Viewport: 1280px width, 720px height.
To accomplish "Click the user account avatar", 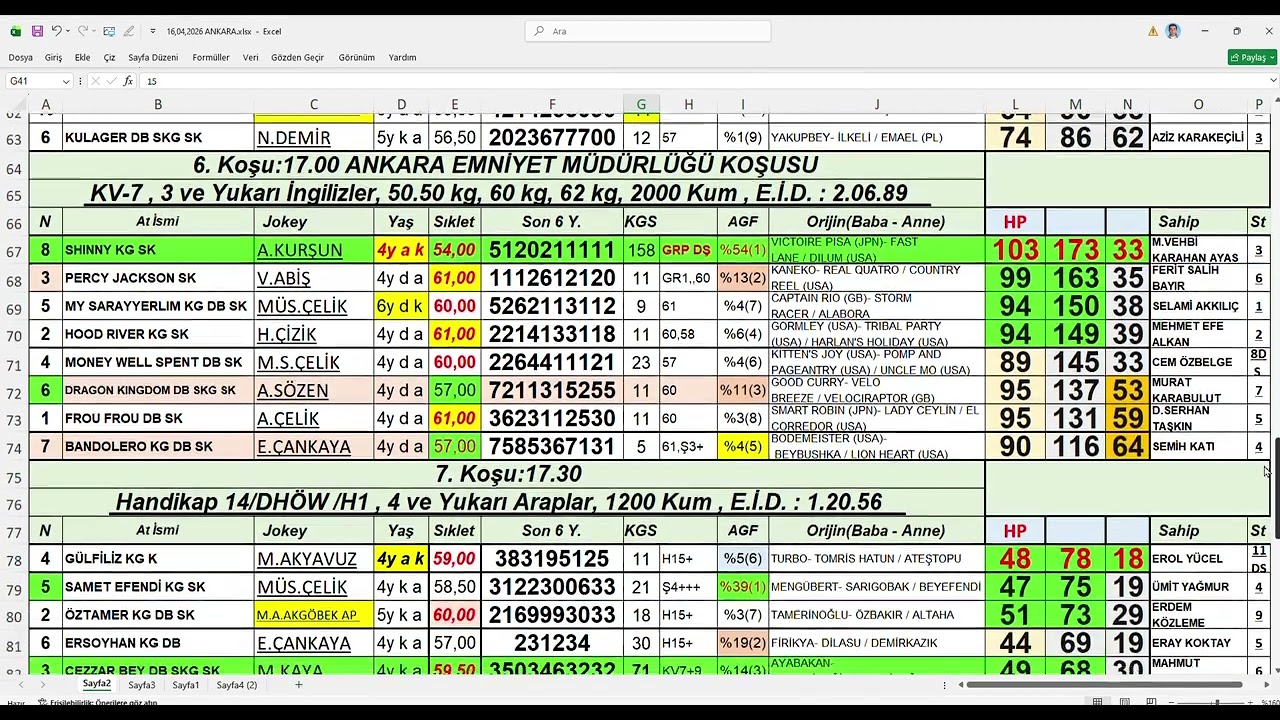I will 1173,31.
